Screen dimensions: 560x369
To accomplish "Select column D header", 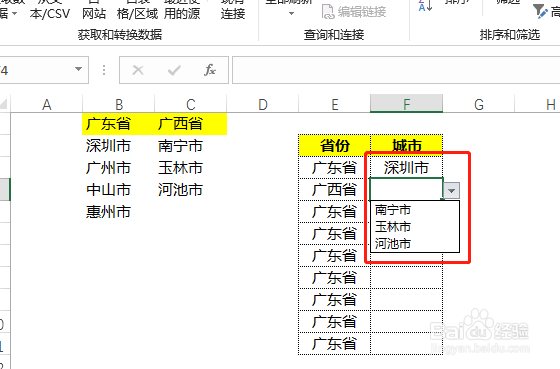I will [x=262, y=104].
